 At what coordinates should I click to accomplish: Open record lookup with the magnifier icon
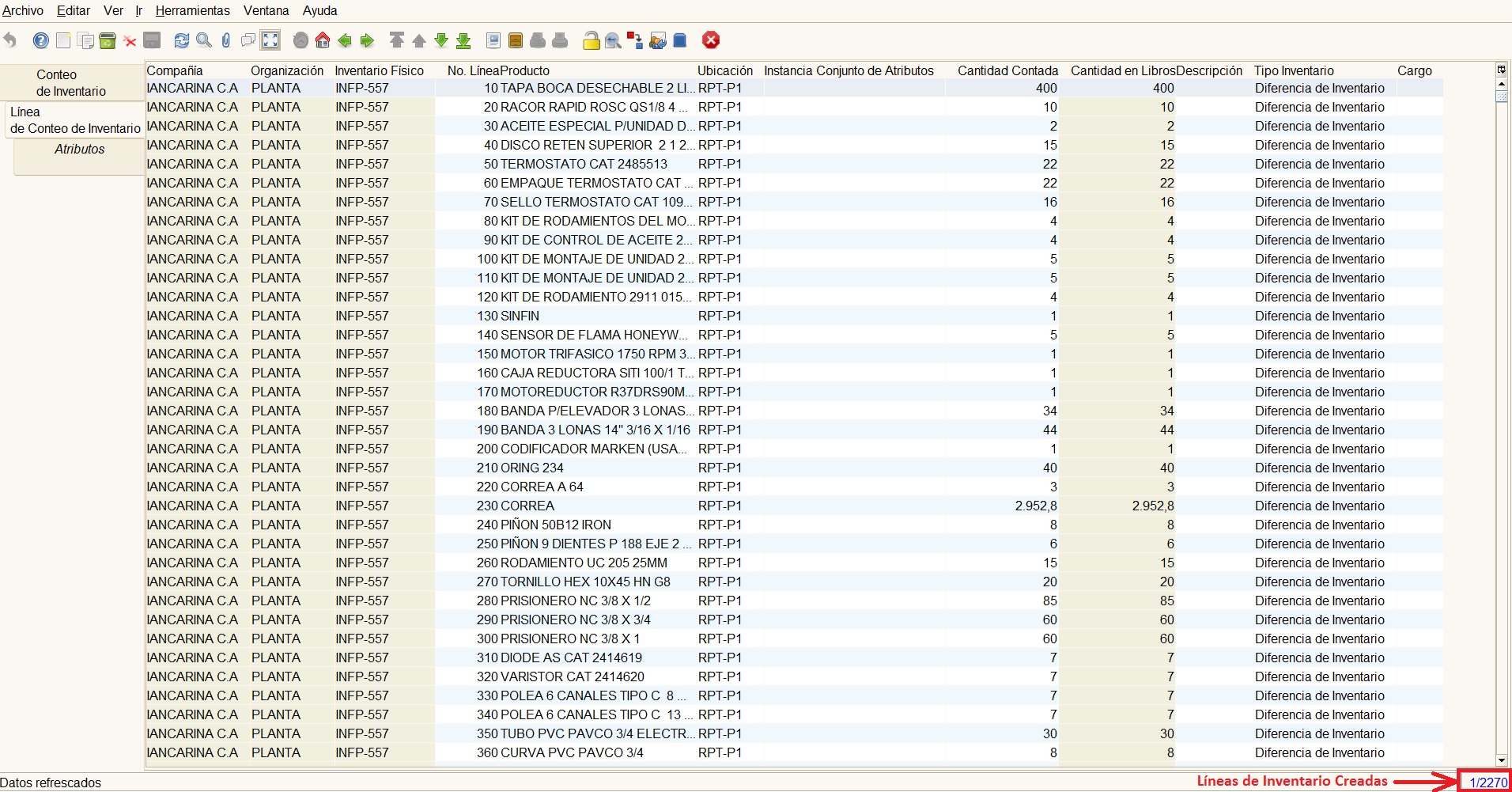click(204, 40)
